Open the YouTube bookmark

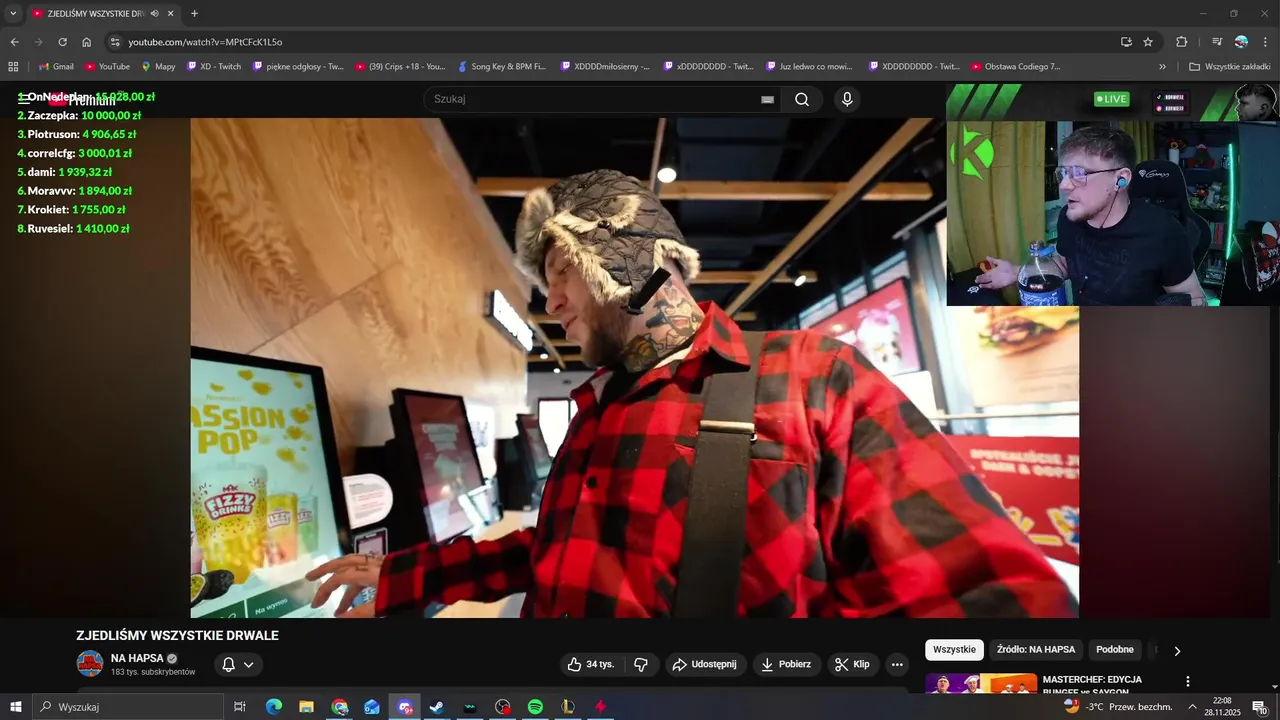pos(108,67)
